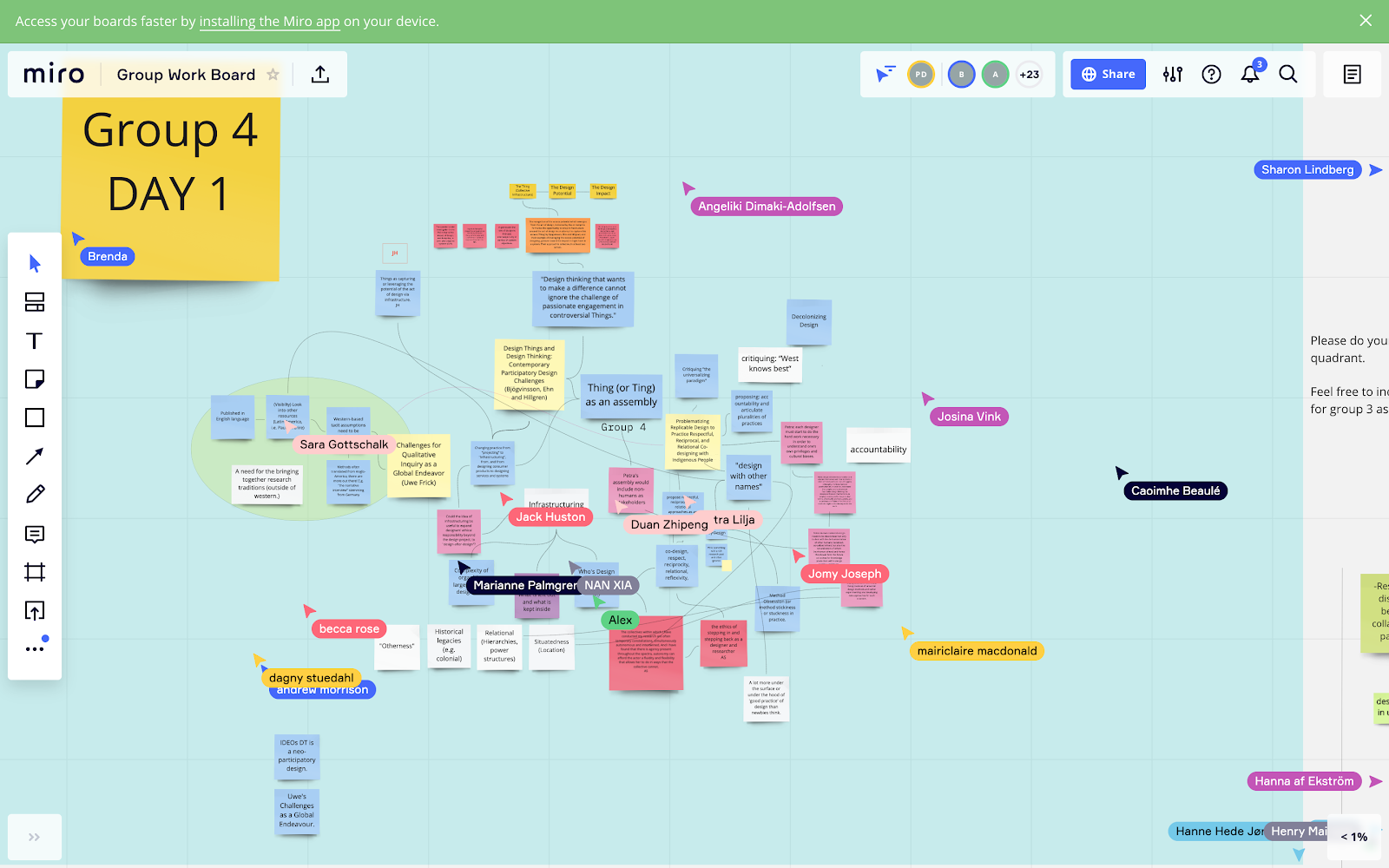
Task: Open the notes panel icon
Action: pyautogui.click(x=1353, y=75)
